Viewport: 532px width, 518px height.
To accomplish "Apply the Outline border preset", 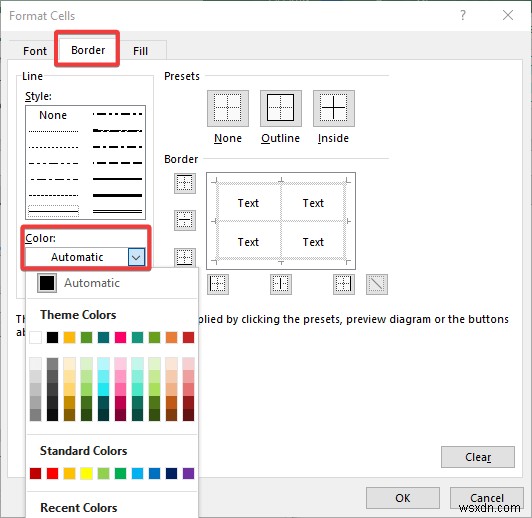I will pos(281,109).
